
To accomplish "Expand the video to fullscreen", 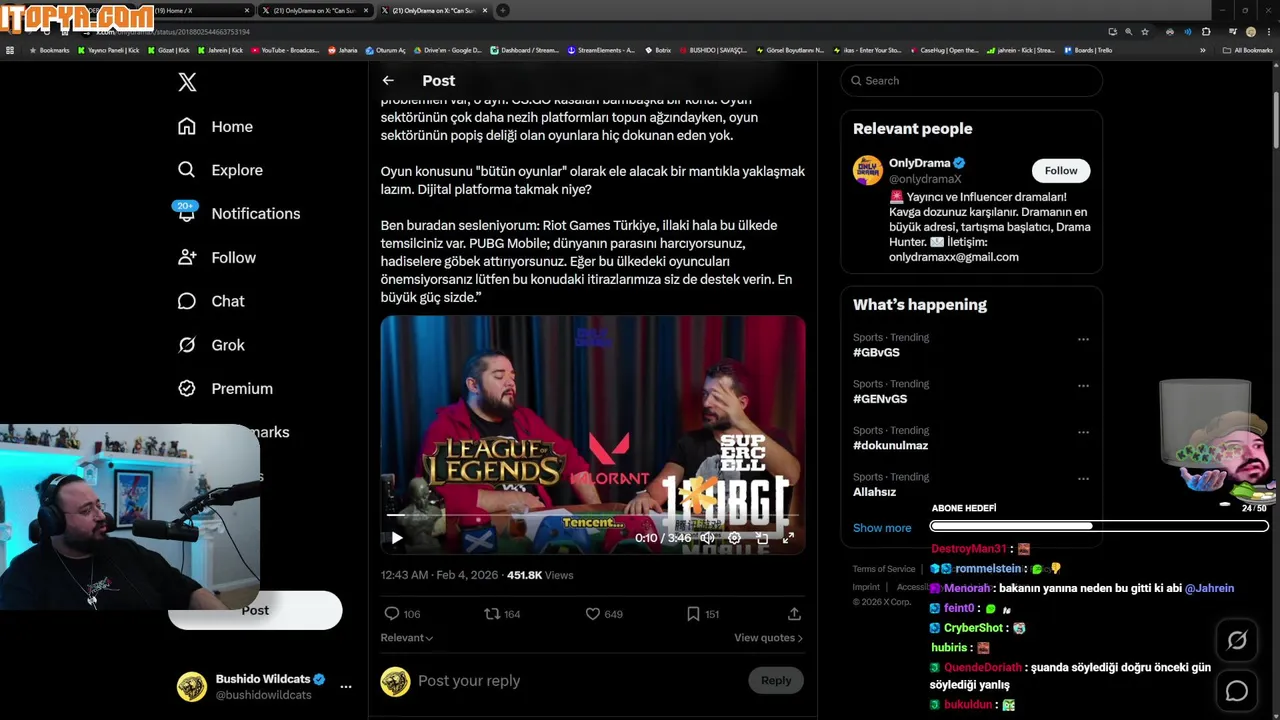I will point(788,538).
